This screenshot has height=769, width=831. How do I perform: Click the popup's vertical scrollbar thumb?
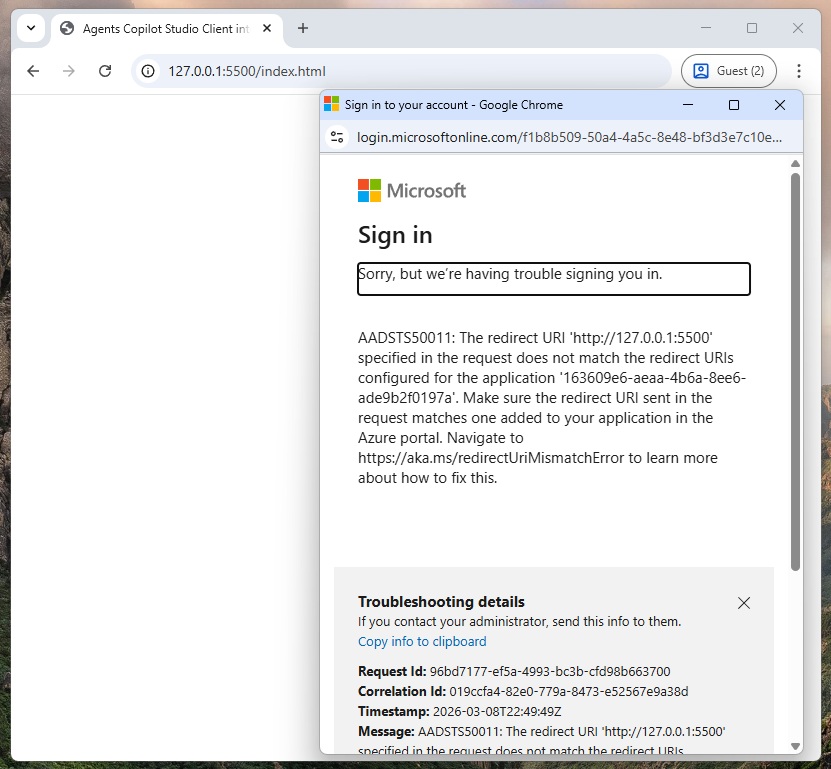pos(795,370)
